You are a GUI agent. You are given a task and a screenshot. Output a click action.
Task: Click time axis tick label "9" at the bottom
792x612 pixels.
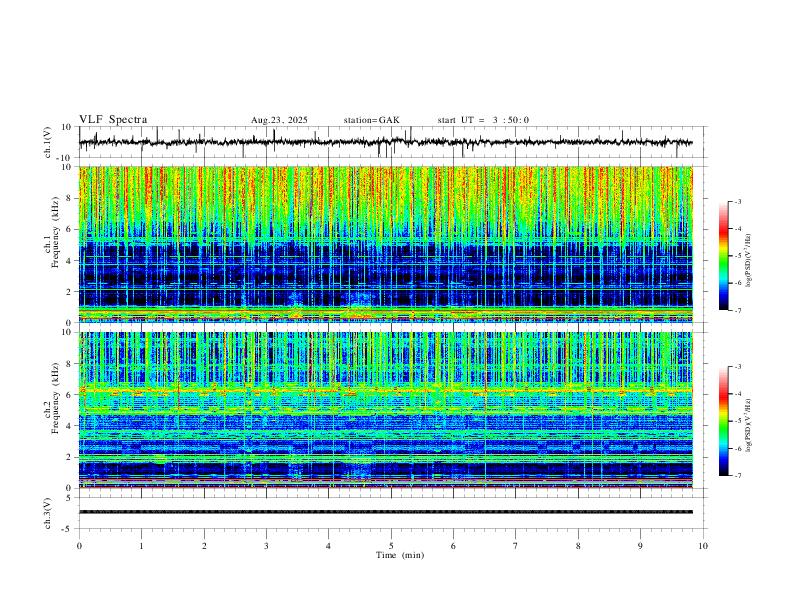coord(640,546)
